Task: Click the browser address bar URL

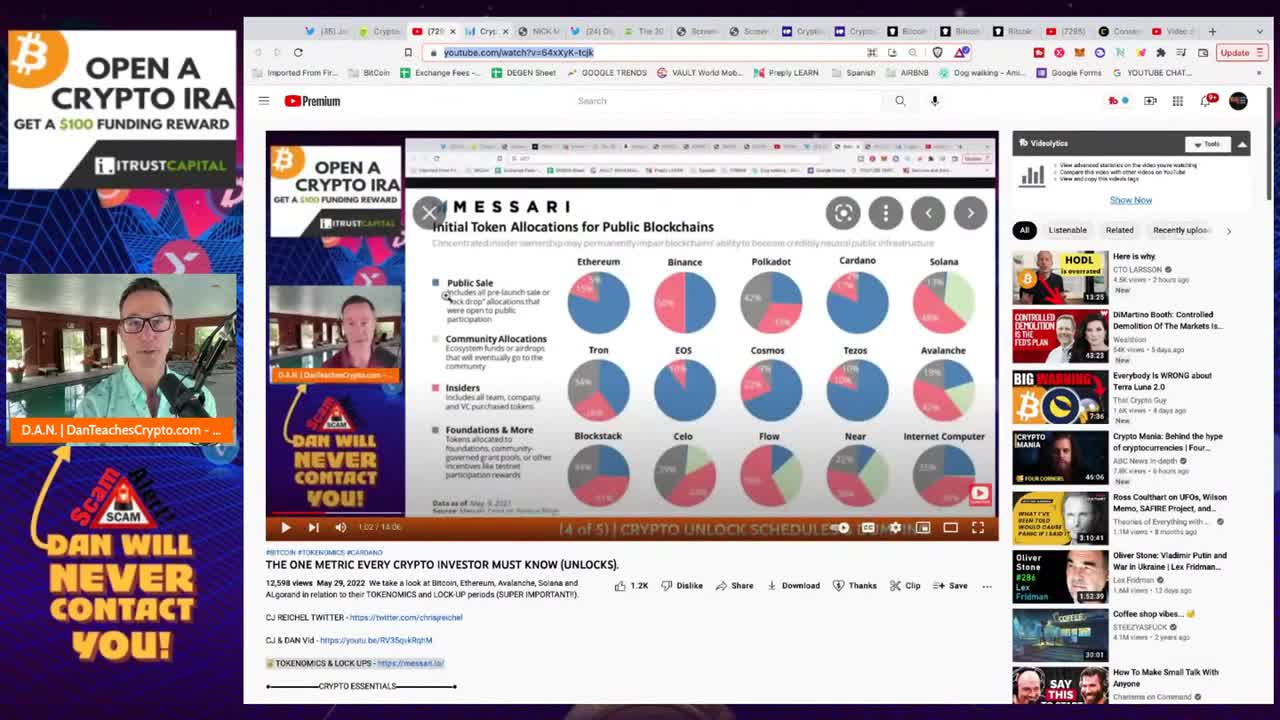Action: coord(518,52)
